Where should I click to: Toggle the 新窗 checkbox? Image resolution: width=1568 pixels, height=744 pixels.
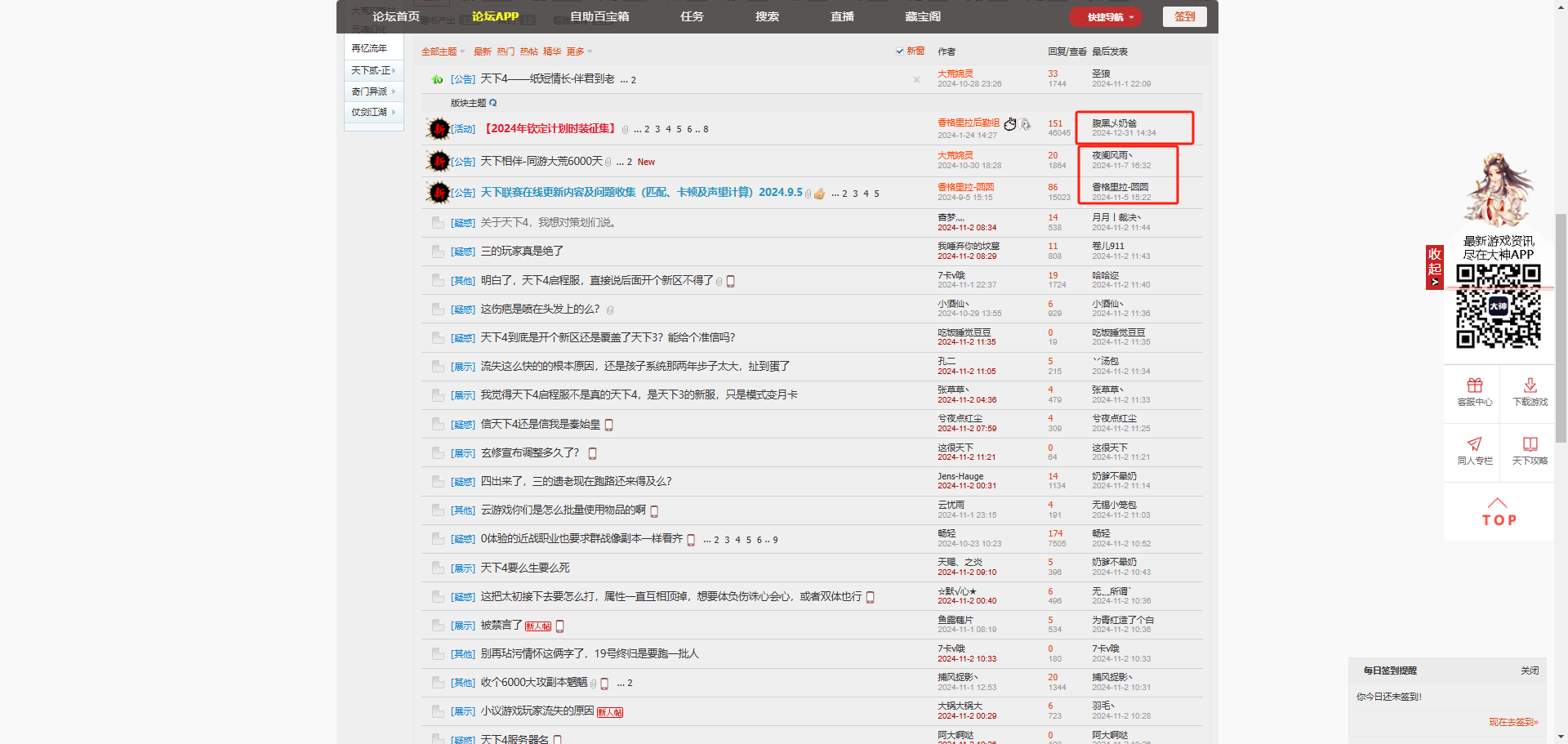click(900, 51)
